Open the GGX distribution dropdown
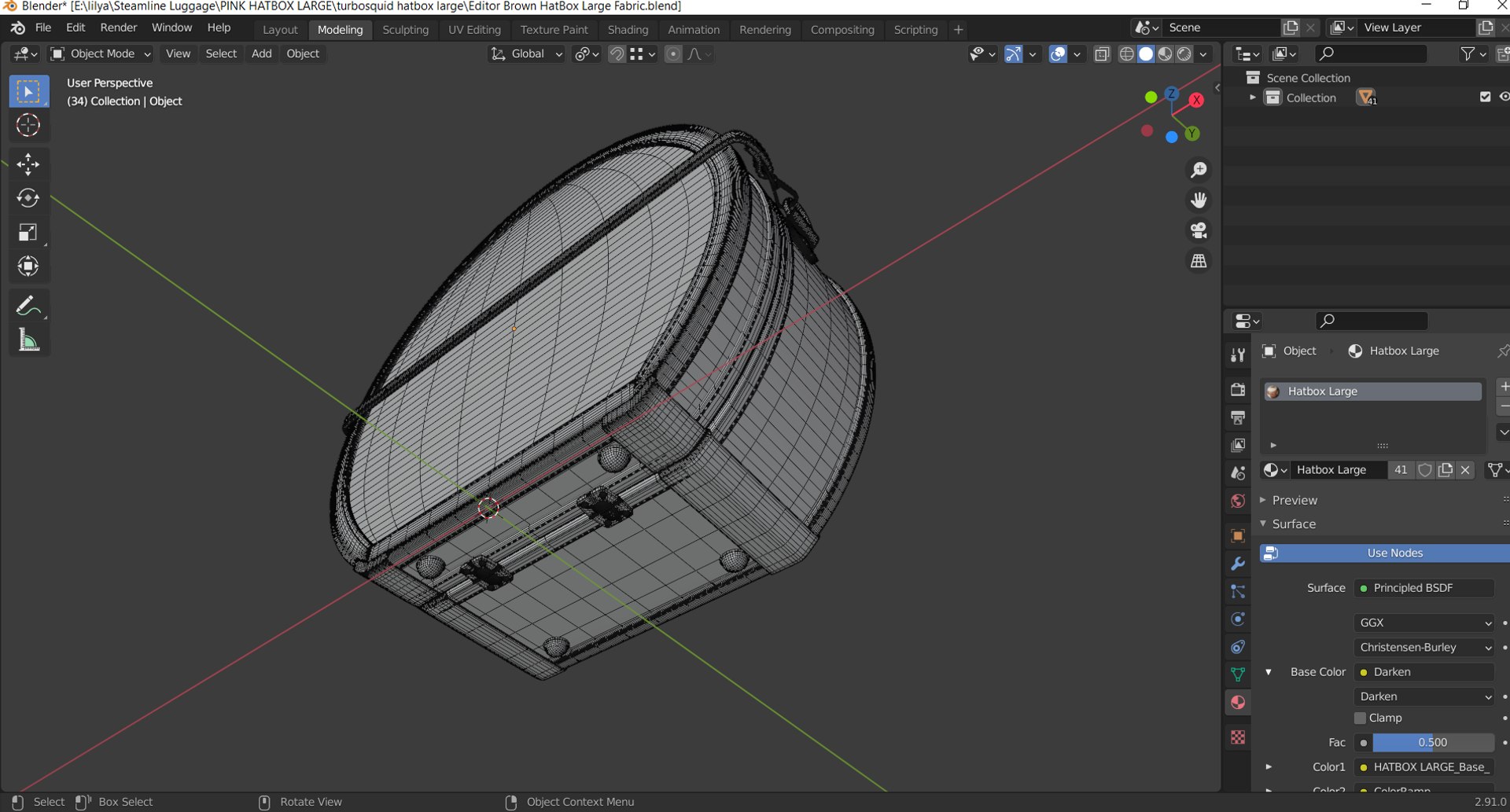The height and width of the screenshot is (812, 1510). [x=1423, y=623]
